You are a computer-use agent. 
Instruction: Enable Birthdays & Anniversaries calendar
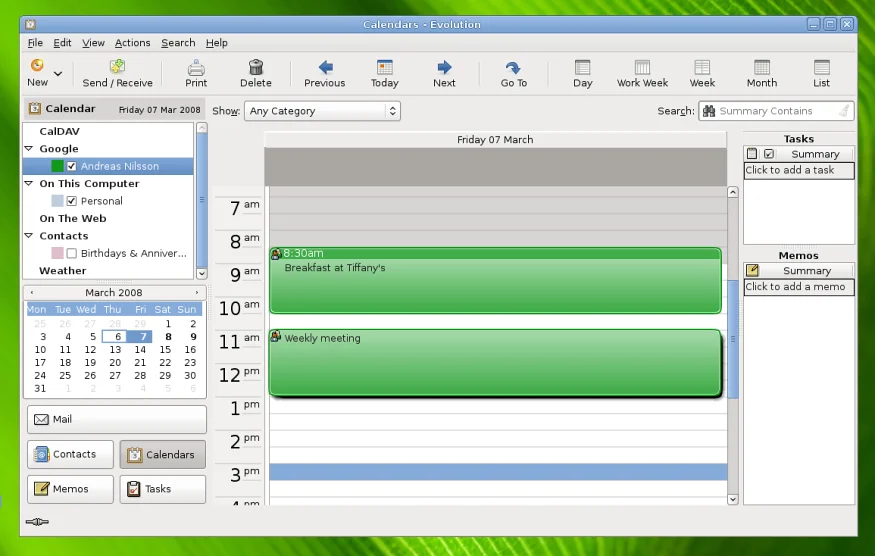point(71,254)
